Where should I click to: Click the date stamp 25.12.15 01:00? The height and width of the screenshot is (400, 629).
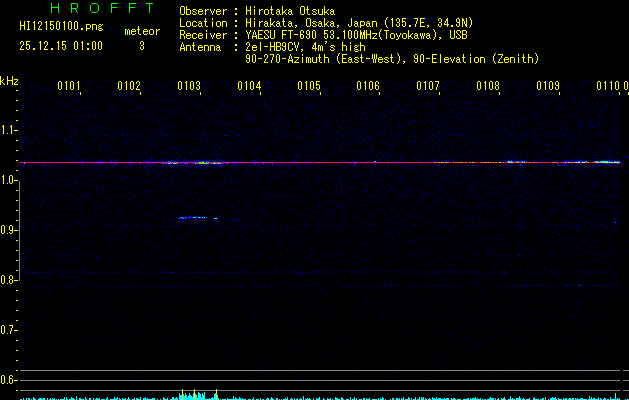pos(60,45)
